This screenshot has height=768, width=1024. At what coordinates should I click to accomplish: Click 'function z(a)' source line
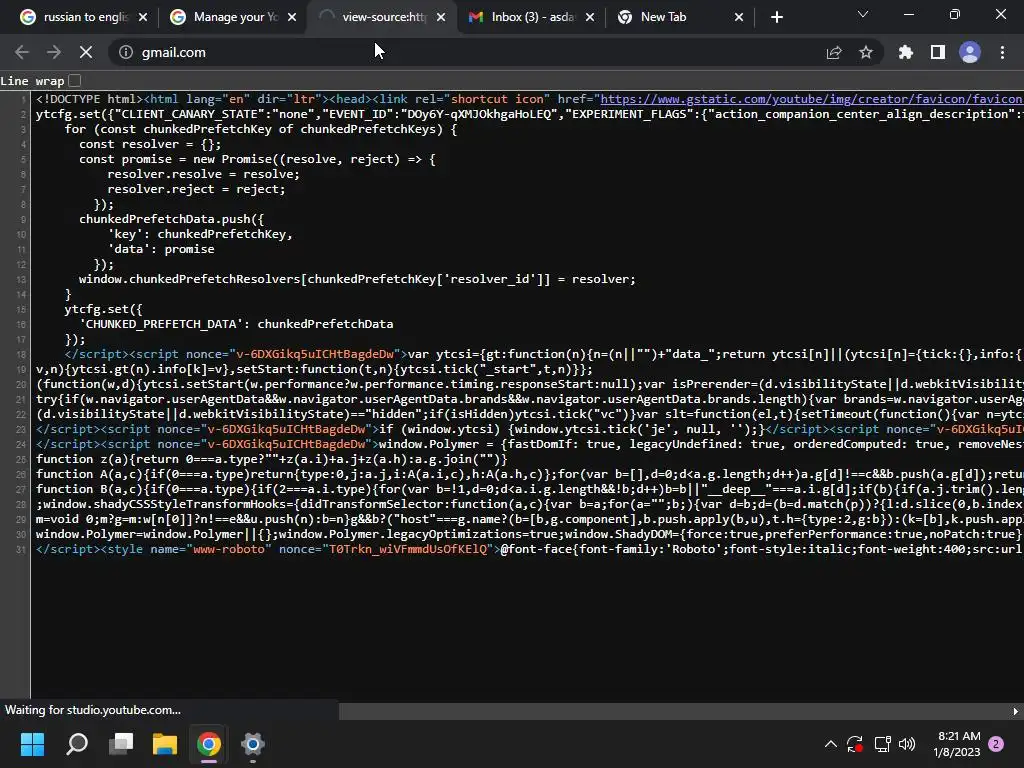tap(272, 459)
